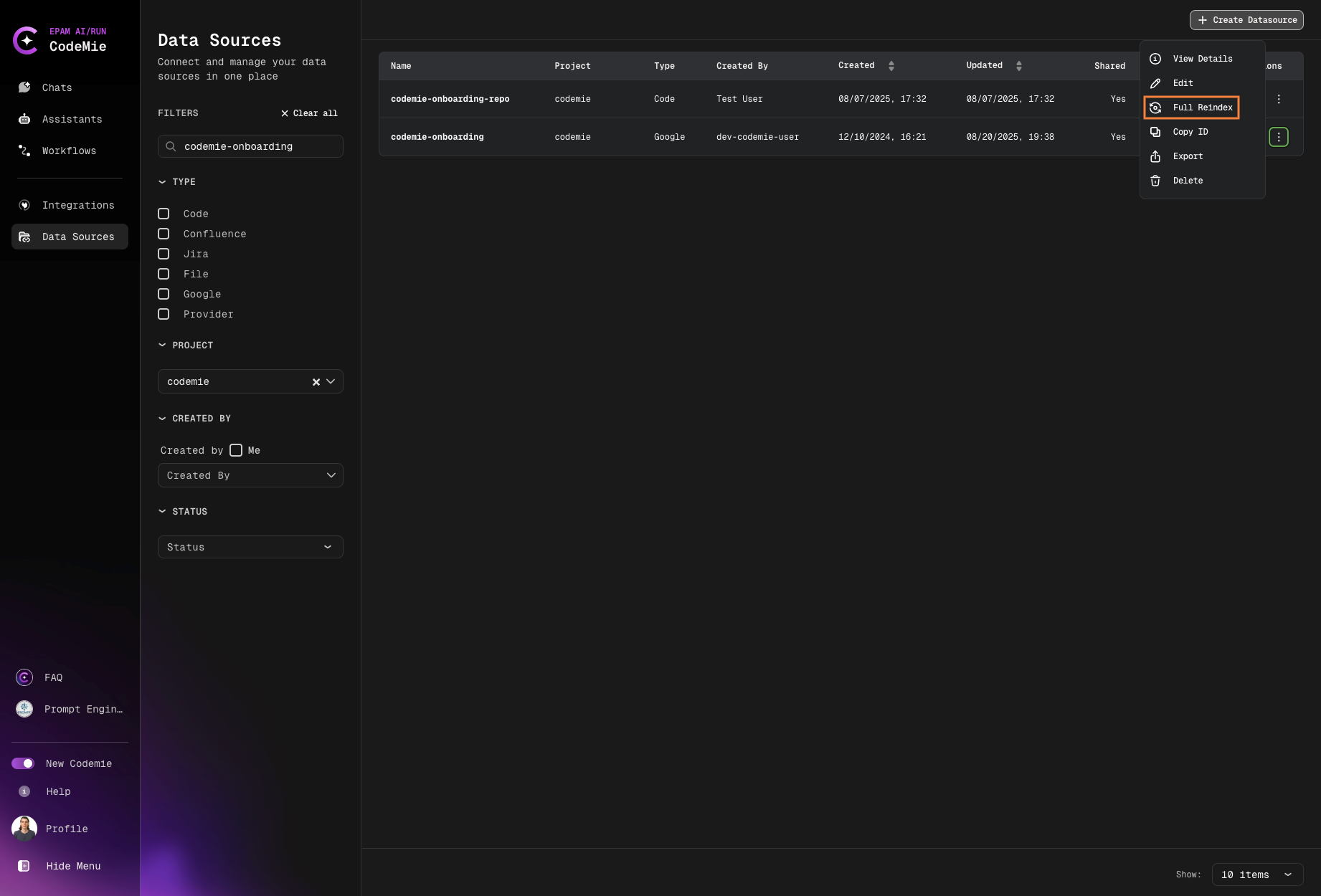1321x896 pixels.
Task: Click the Create Datasource button
Action: coord(1246,19)
